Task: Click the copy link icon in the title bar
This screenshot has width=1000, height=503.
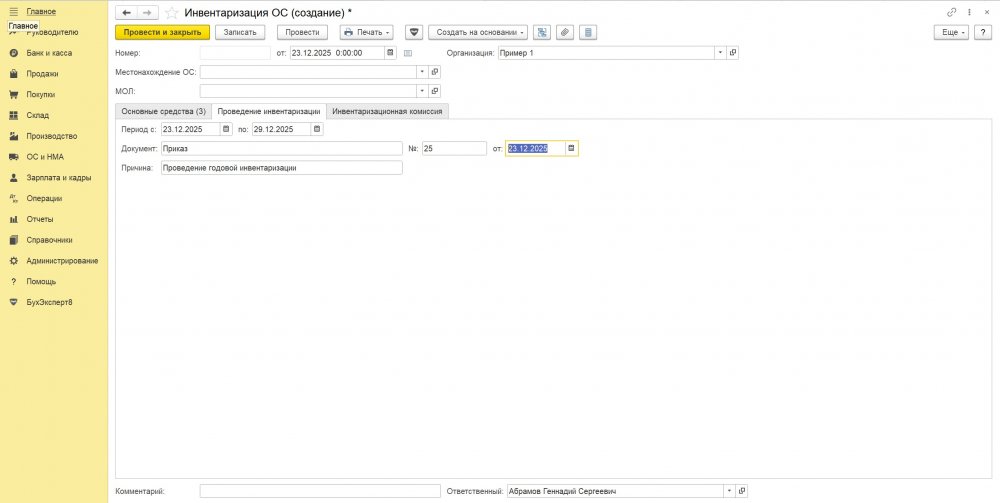Action: click(950, 12)
